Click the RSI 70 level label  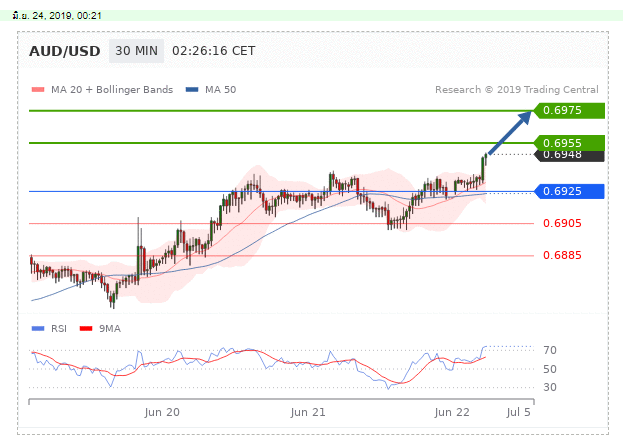pos(550,350)
